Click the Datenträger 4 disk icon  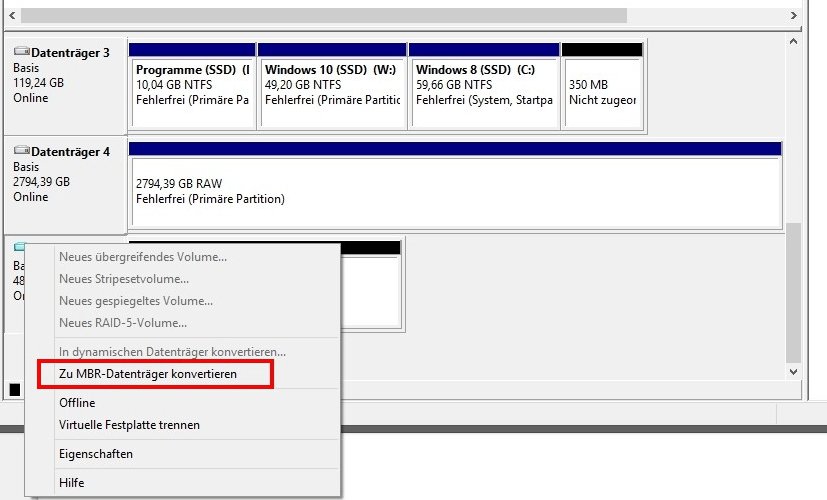[x=22, y=151]
